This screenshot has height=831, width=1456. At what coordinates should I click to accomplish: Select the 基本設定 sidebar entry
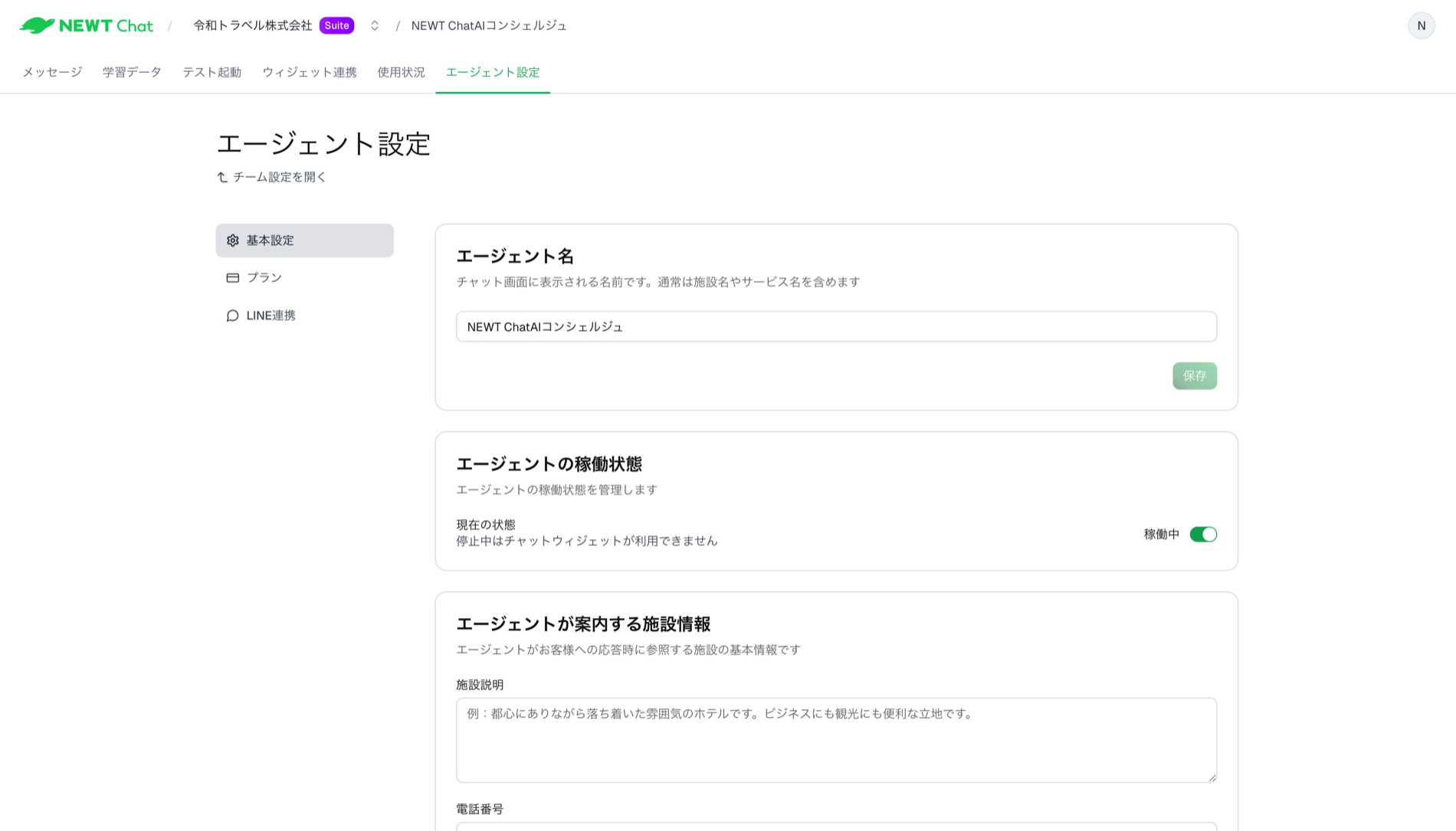pyautogui.click(x=268, y=240)
